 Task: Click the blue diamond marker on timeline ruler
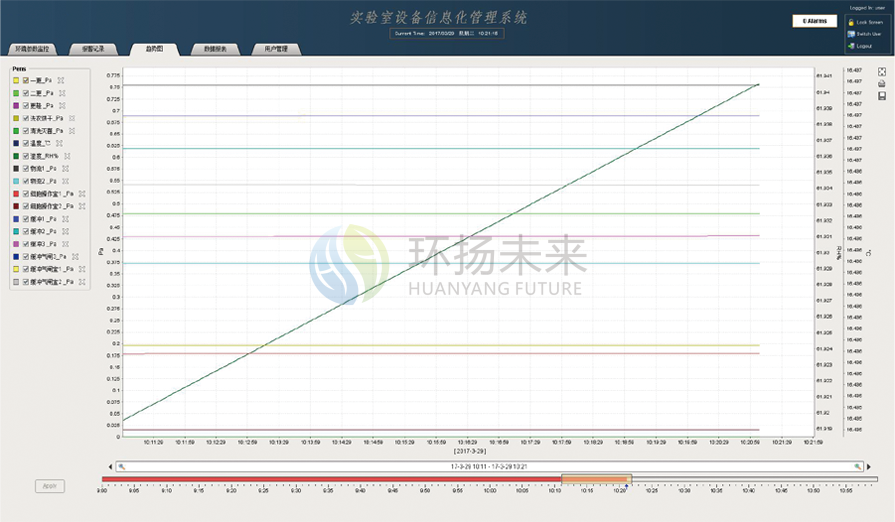click(x=627, y=487)
